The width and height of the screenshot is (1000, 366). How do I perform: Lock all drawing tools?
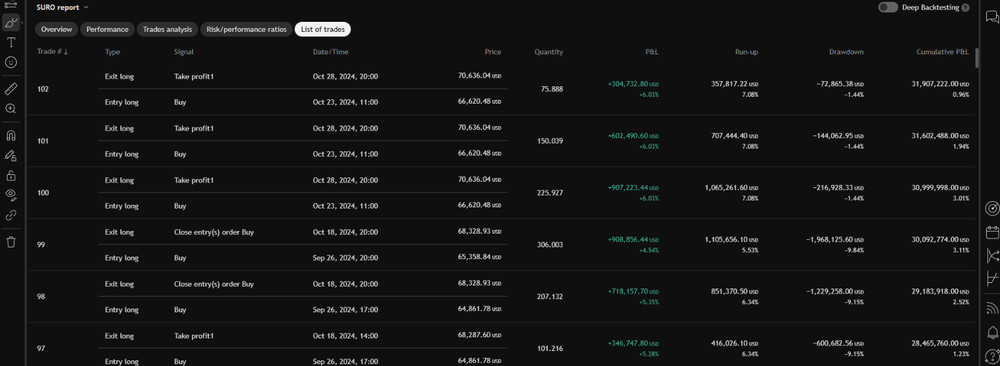click(10, 175)
